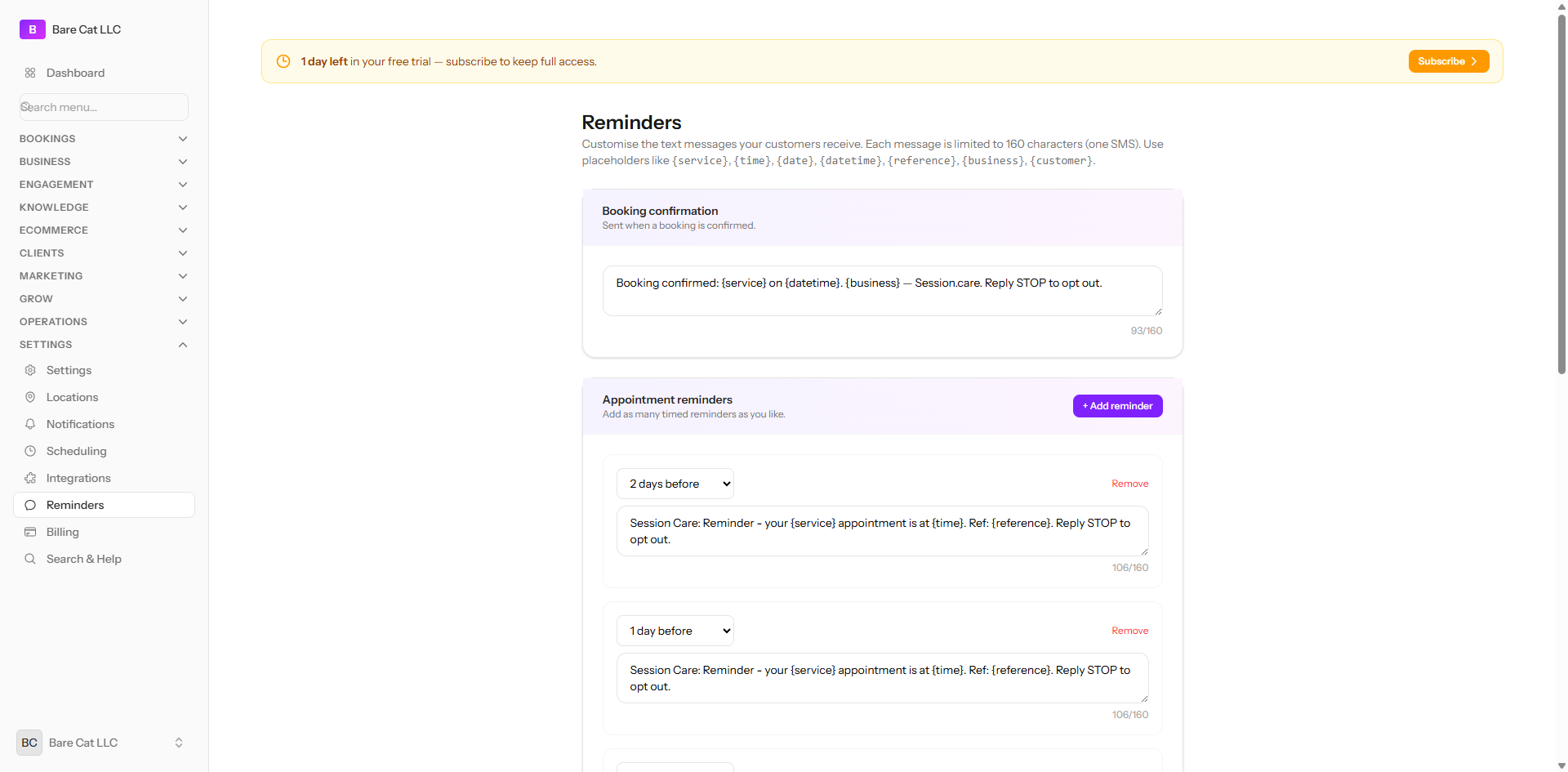Click the Scheduling clock icon
The height and width of the screenshot is (772, 1568).
point(30,451)
